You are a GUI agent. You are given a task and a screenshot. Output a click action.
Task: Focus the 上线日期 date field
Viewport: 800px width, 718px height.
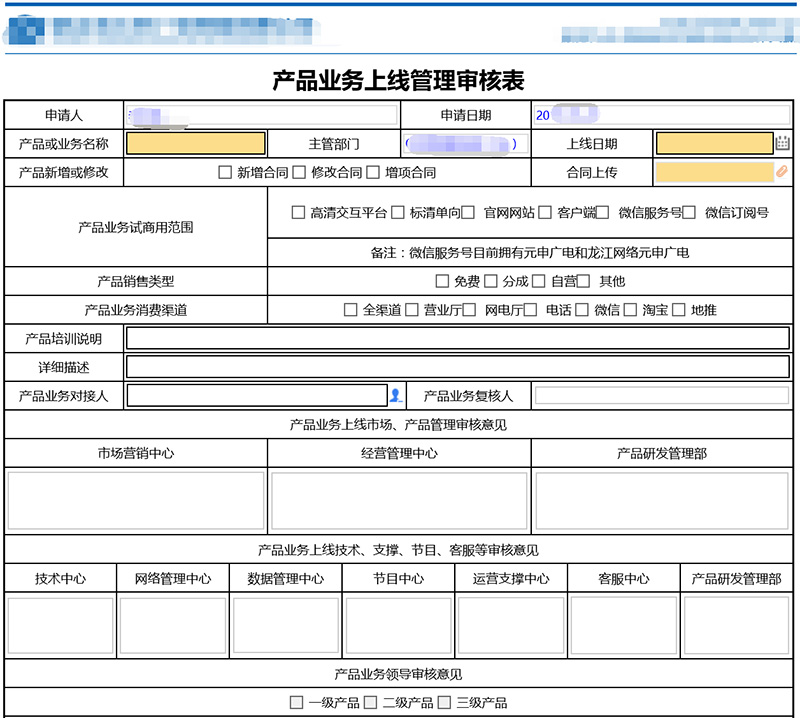[x=714, y=144]
